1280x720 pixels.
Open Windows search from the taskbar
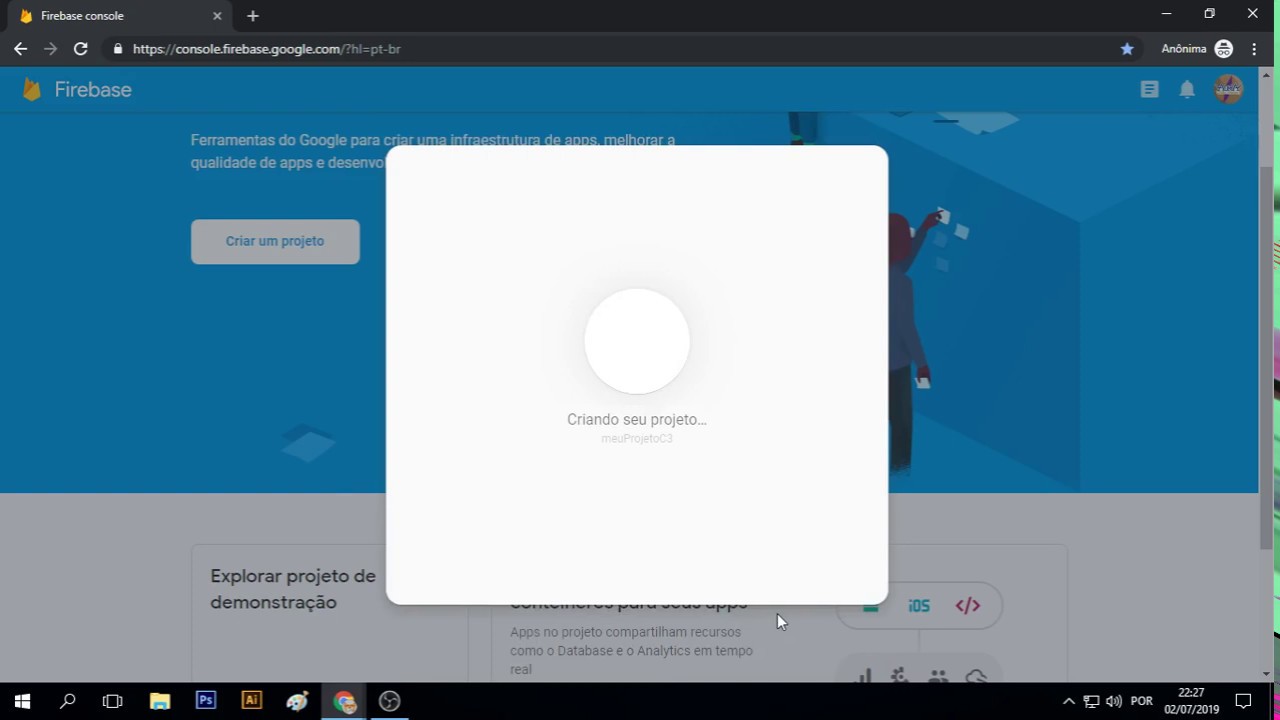pos(67,701)
